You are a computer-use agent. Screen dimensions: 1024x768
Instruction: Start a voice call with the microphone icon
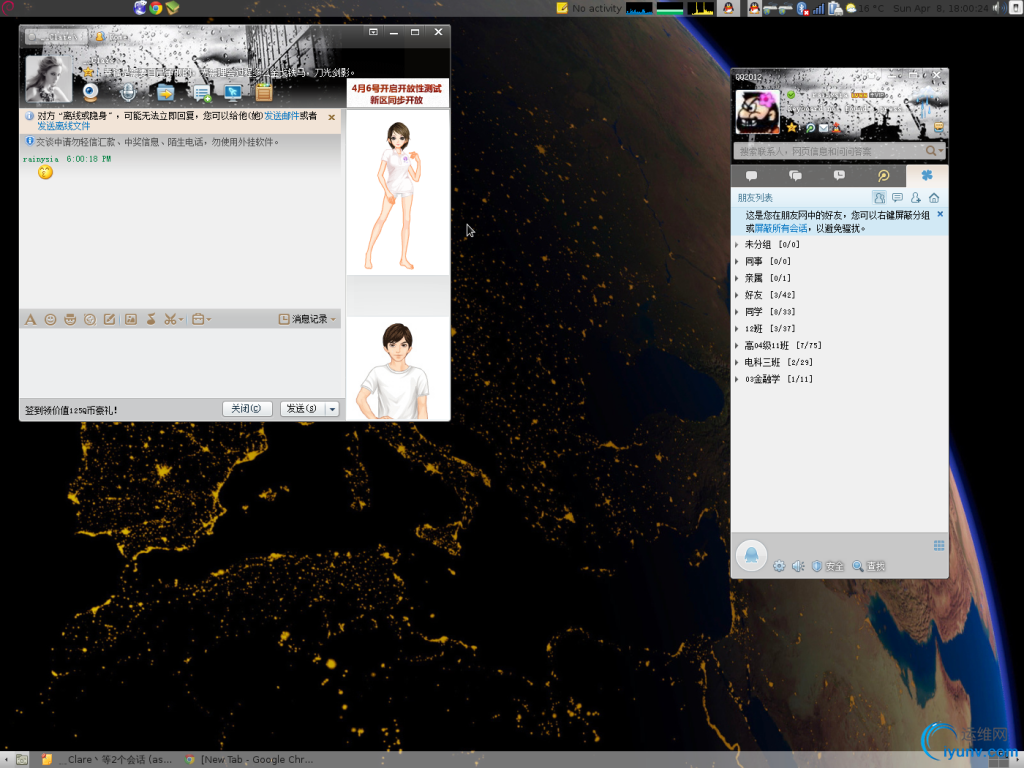click(128, 93)
